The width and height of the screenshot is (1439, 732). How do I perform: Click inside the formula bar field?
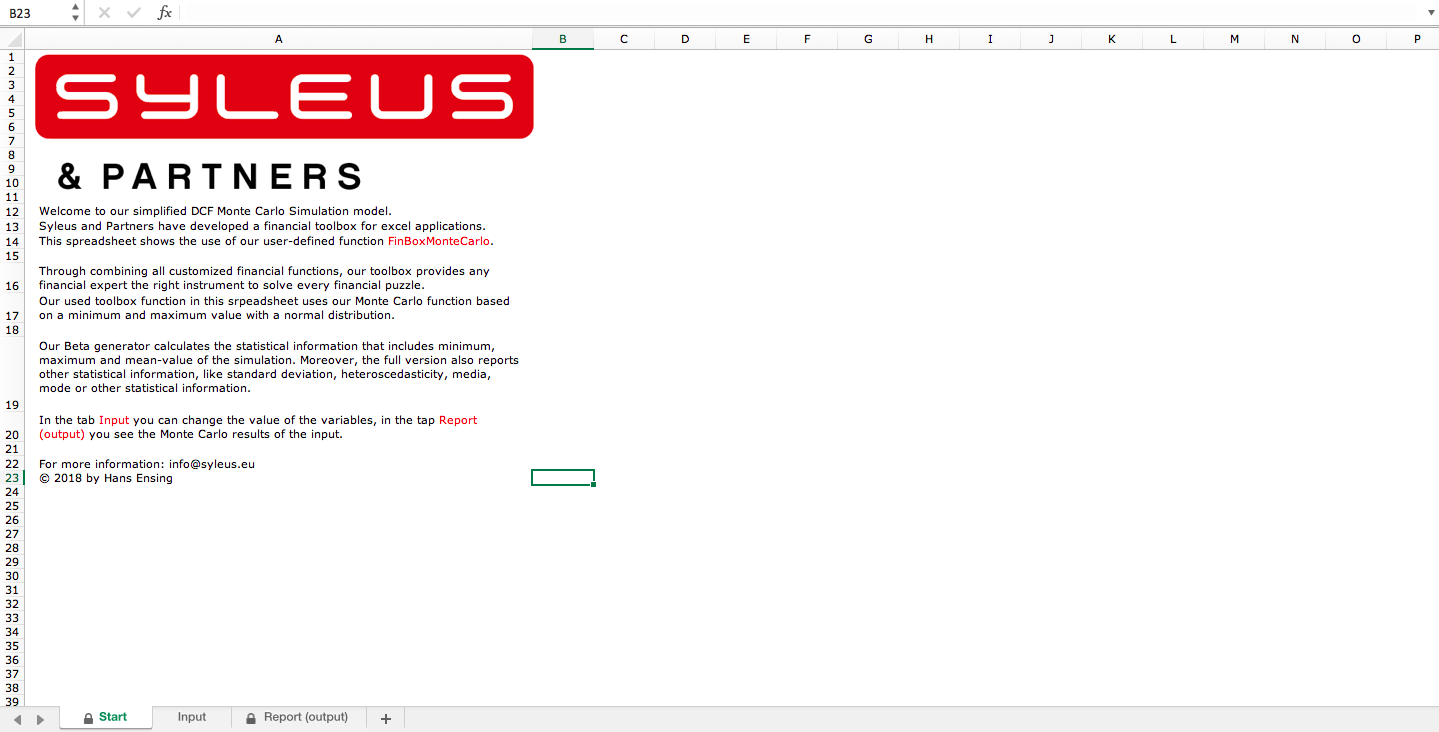pos(800,13)
